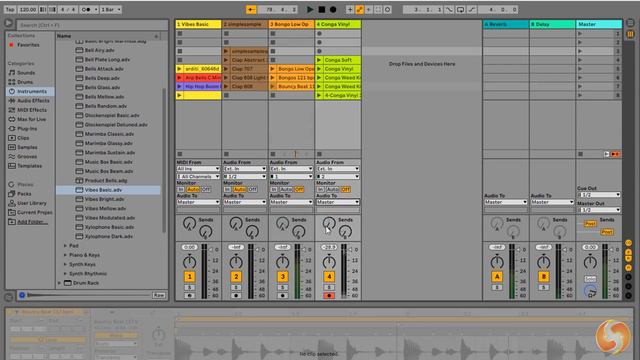
Task: Set track 3 monitor to Auto
Action: point(286,189)
